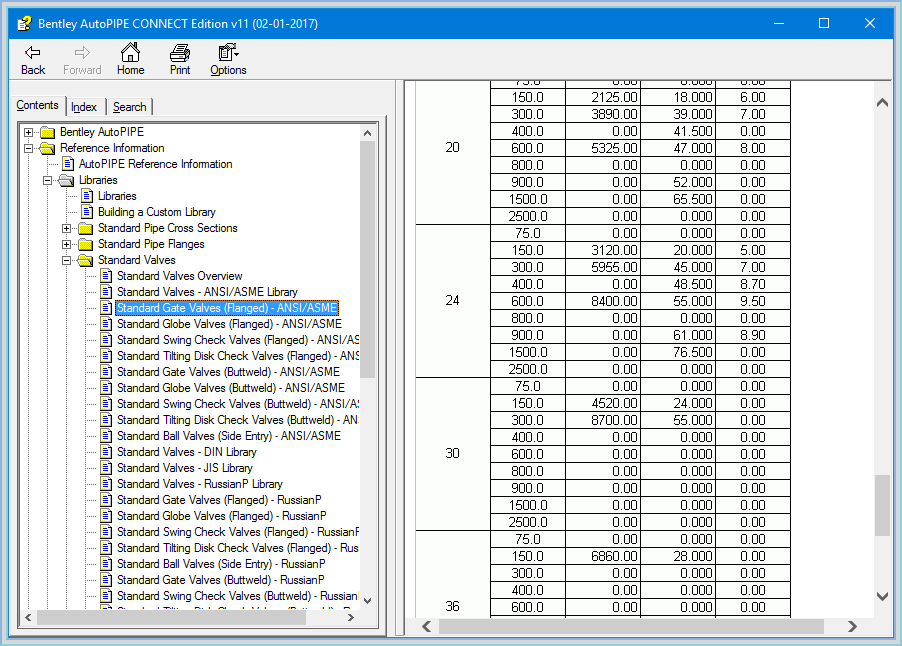This screenshot has height=646, width=902.
Task: Click the Reference Information open book icon
Action: pyautogui.click(x=47, y=148)
